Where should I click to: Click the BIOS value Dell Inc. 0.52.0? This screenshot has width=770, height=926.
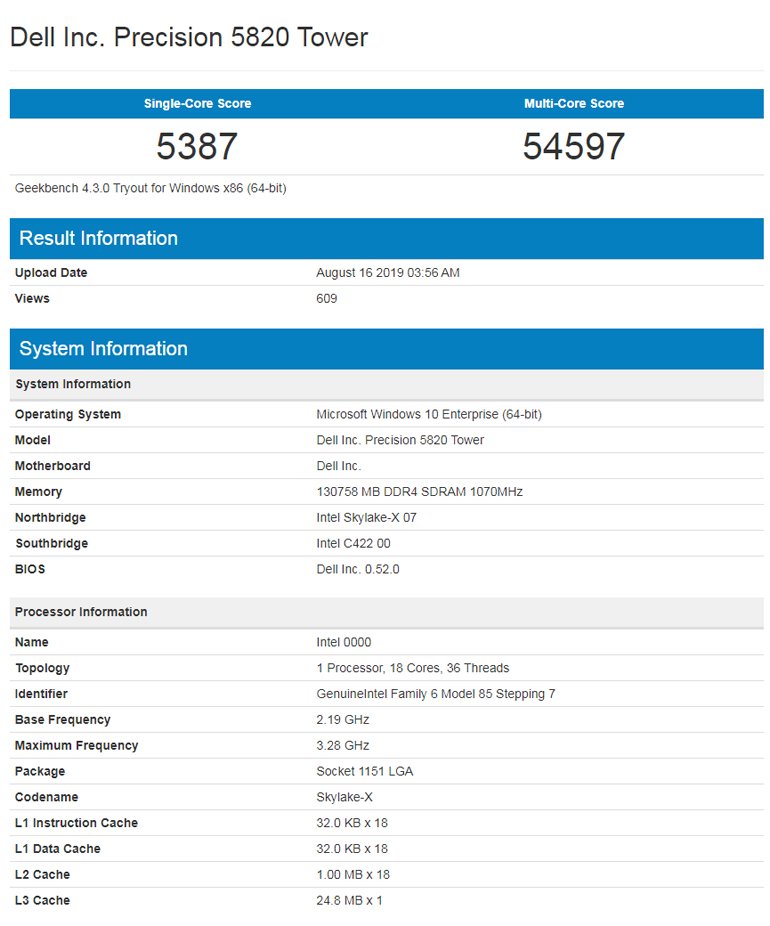point(359,570)
